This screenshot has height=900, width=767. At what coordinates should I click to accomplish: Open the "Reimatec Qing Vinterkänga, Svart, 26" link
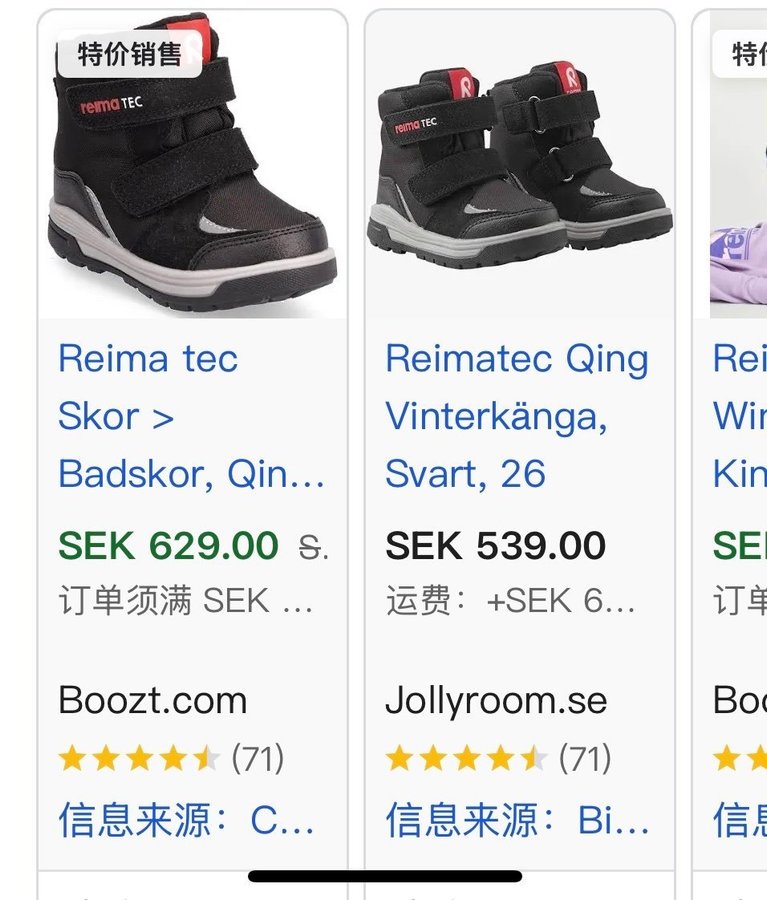(x=517, y=416)
